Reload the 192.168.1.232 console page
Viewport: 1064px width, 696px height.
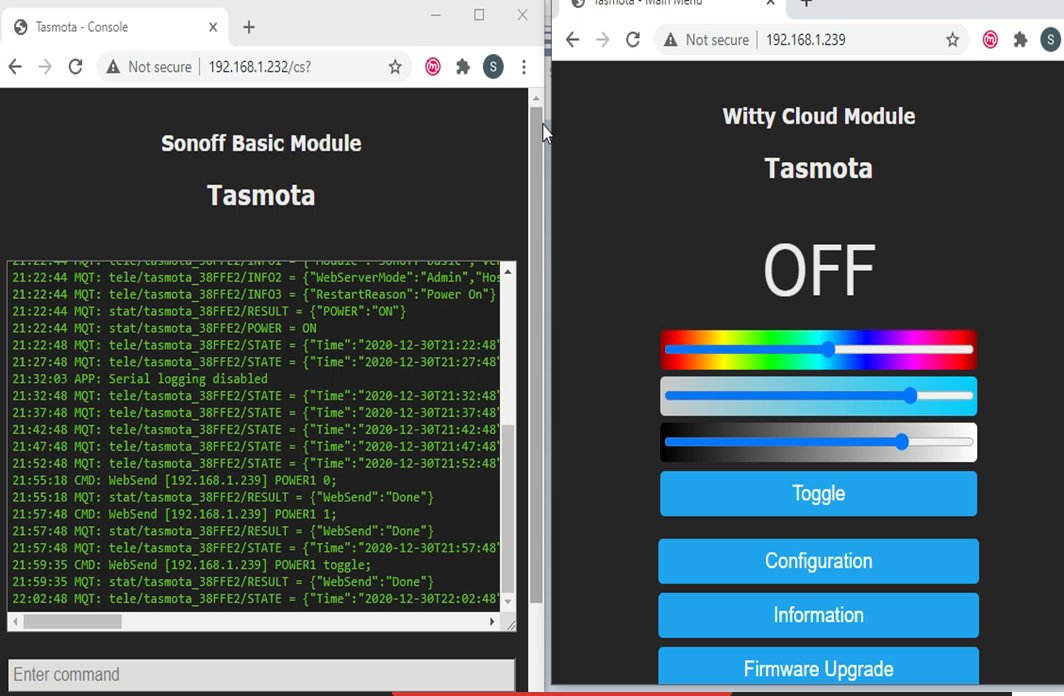75,66
